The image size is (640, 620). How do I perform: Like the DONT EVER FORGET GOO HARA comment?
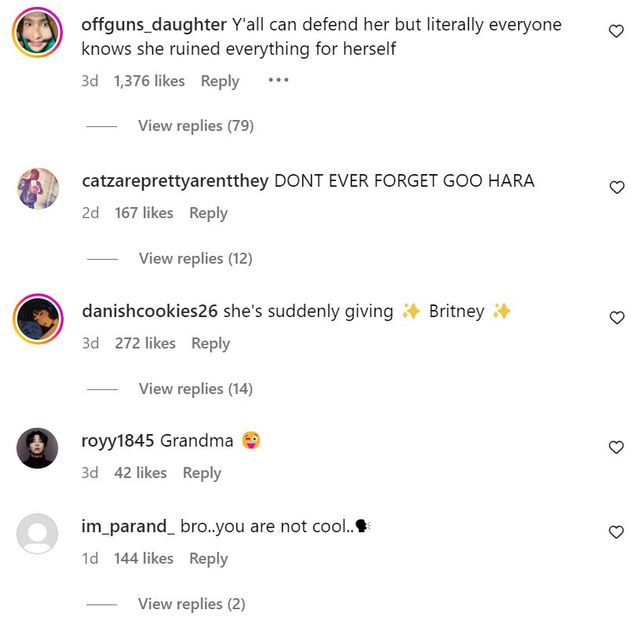pos(616,187)
